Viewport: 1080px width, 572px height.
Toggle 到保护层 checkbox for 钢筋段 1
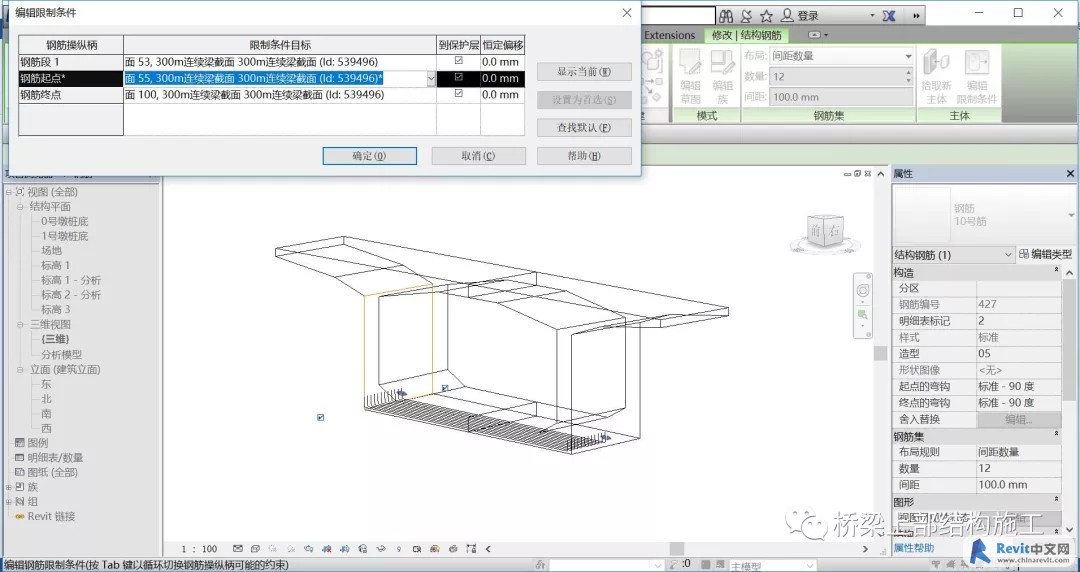coord(459,61)
